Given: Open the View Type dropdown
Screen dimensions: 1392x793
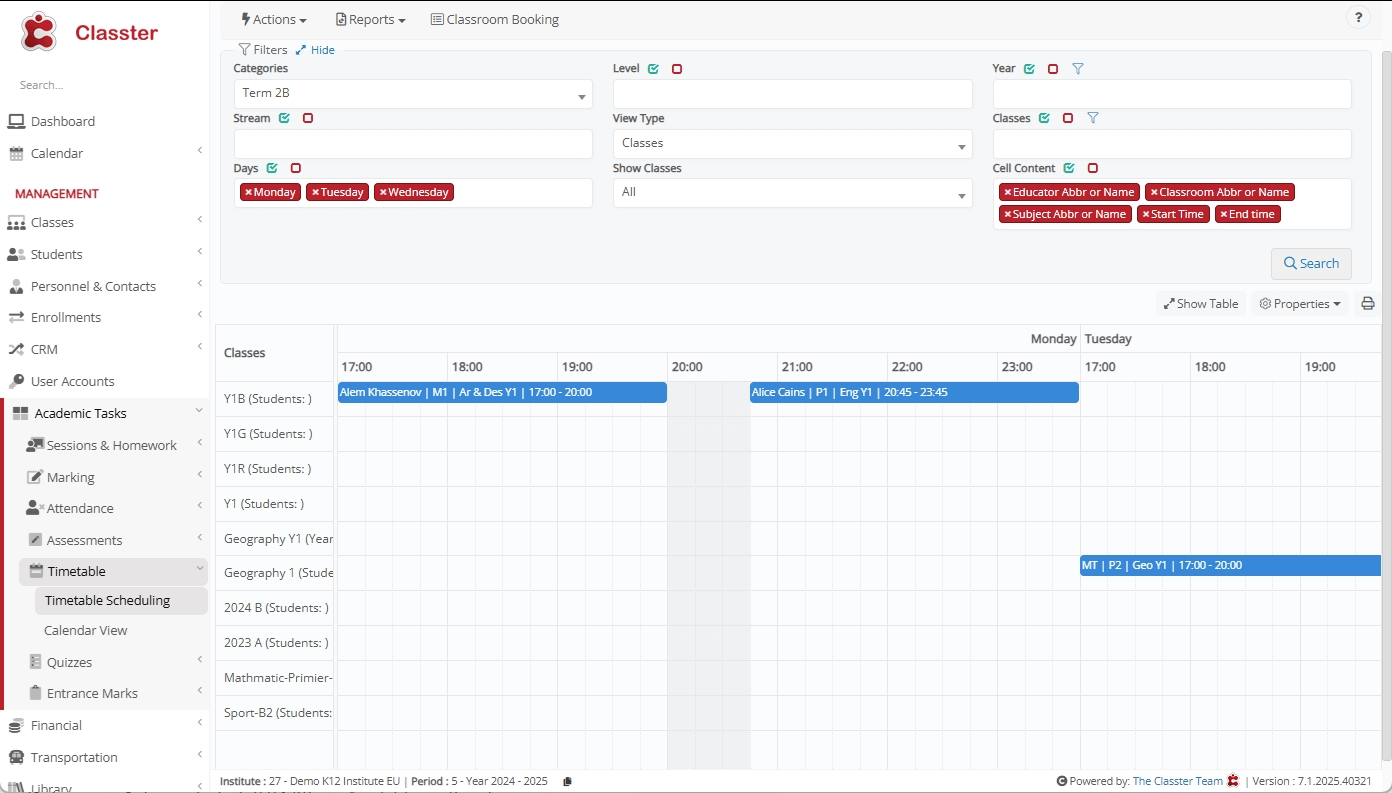Looking at the screenshot, I should (x=792, y=143).
